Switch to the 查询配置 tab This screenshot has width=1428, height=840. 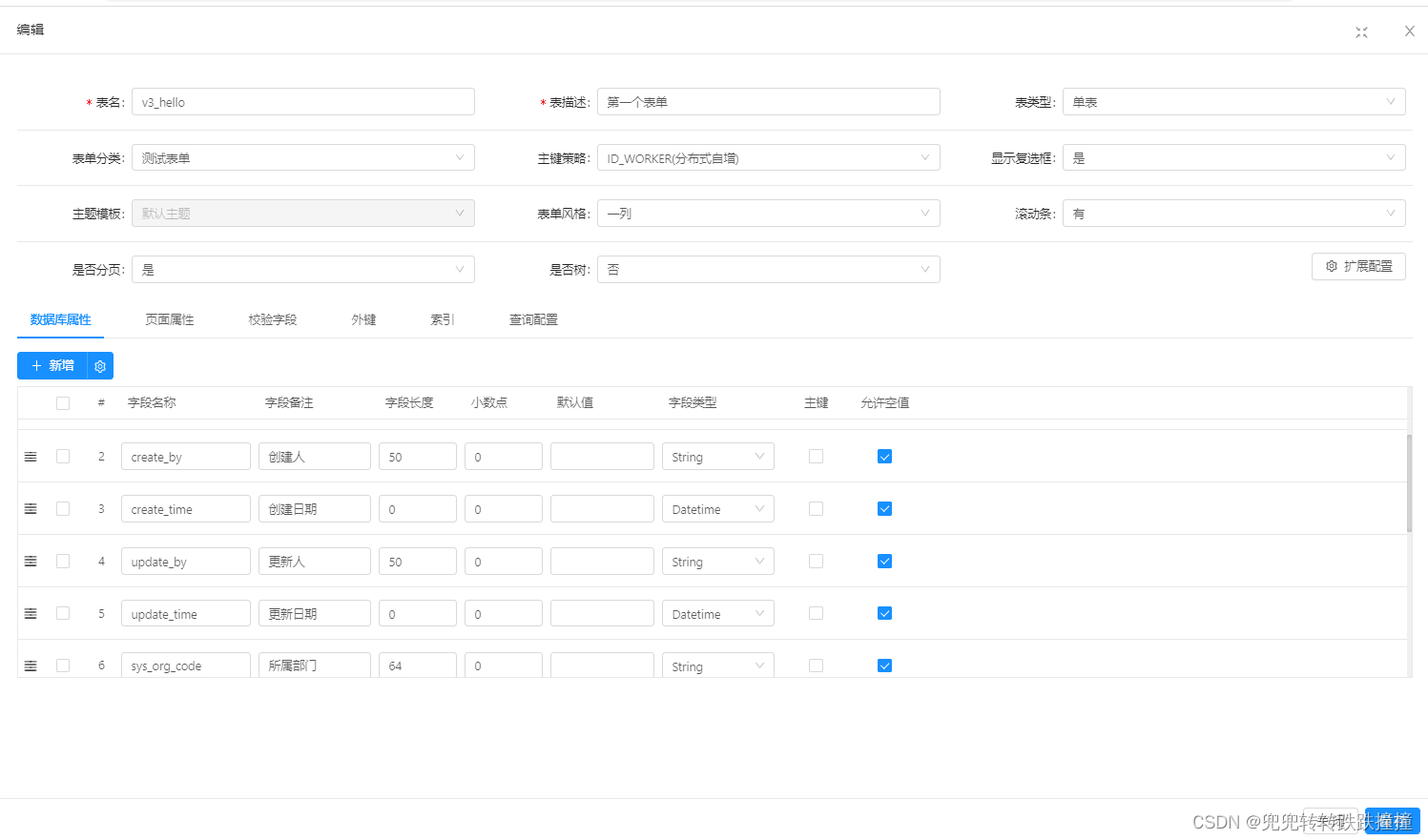(533, 319)
